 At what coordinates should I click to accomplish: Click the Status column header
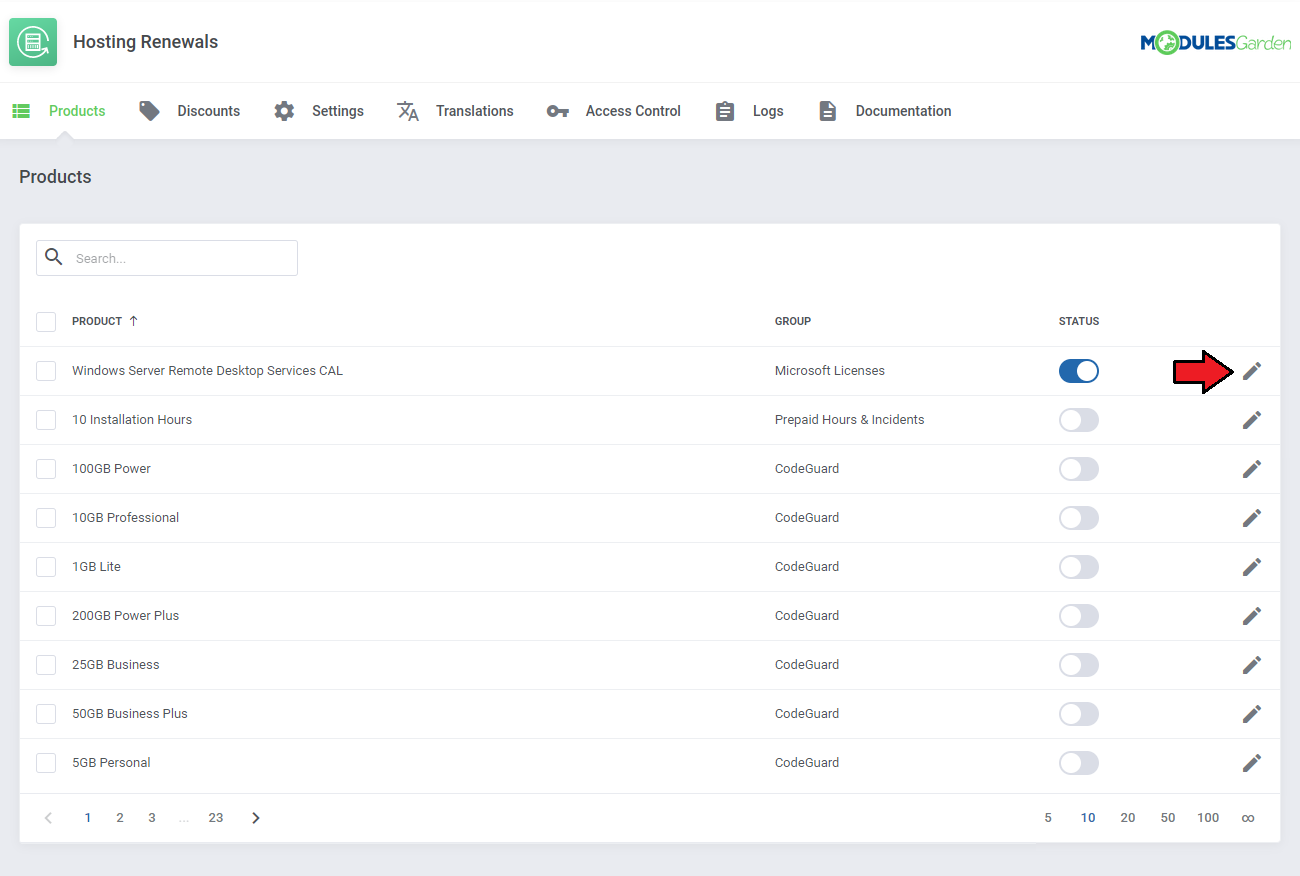pos(1079,321)
